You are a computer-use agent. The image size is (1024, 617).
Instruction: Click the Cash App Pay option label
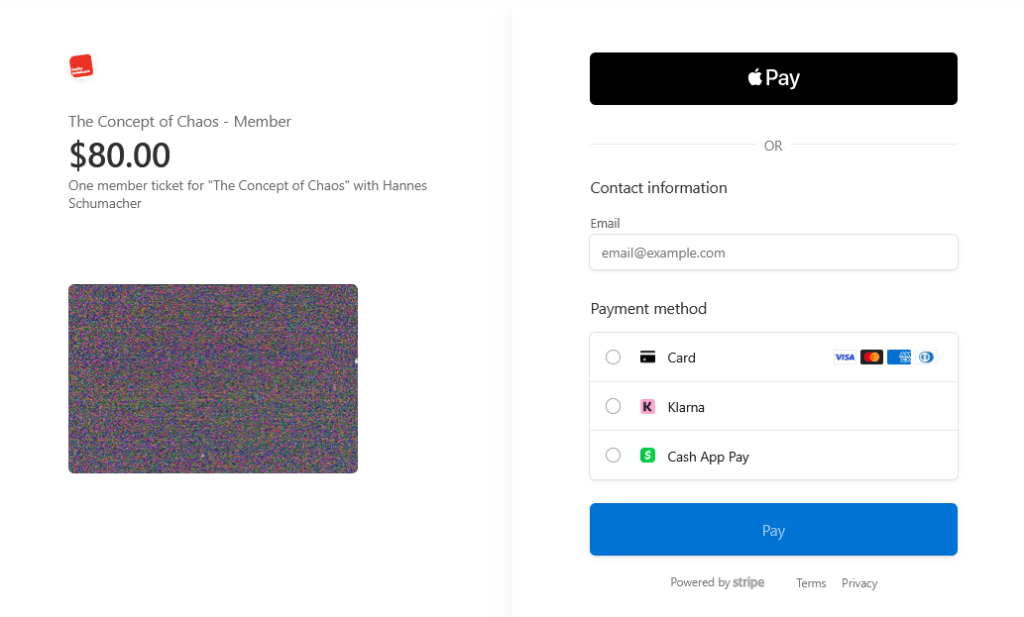pyautogui.click(x=708, y=457)
